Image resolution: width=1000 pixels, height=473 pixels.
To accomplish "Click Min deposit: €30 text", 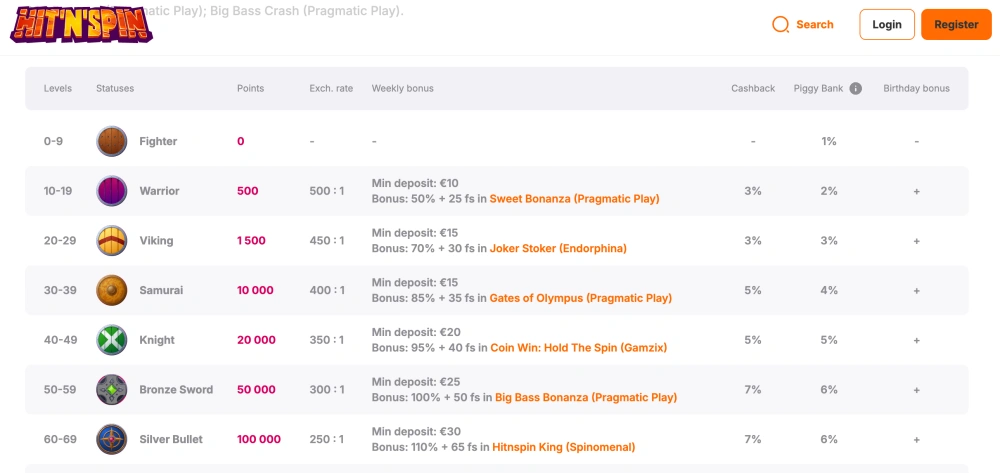I will coord(416,432).
